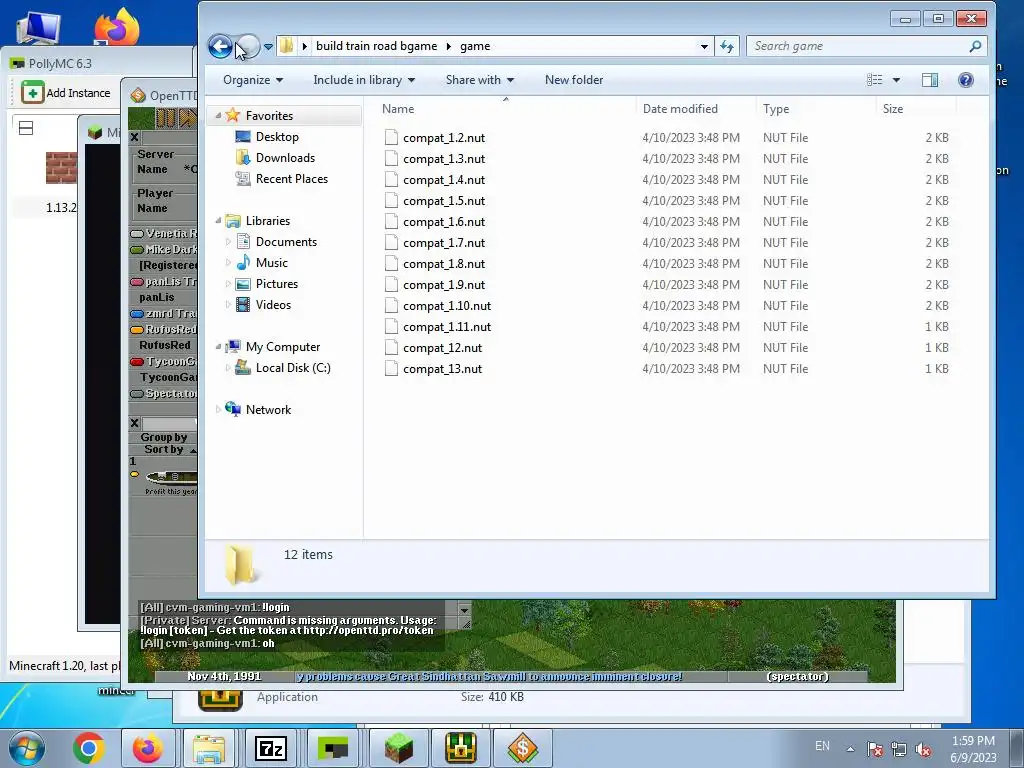Go back in Explorer navigation
Screen dimensions: 1024x768
tap(220, 46)
